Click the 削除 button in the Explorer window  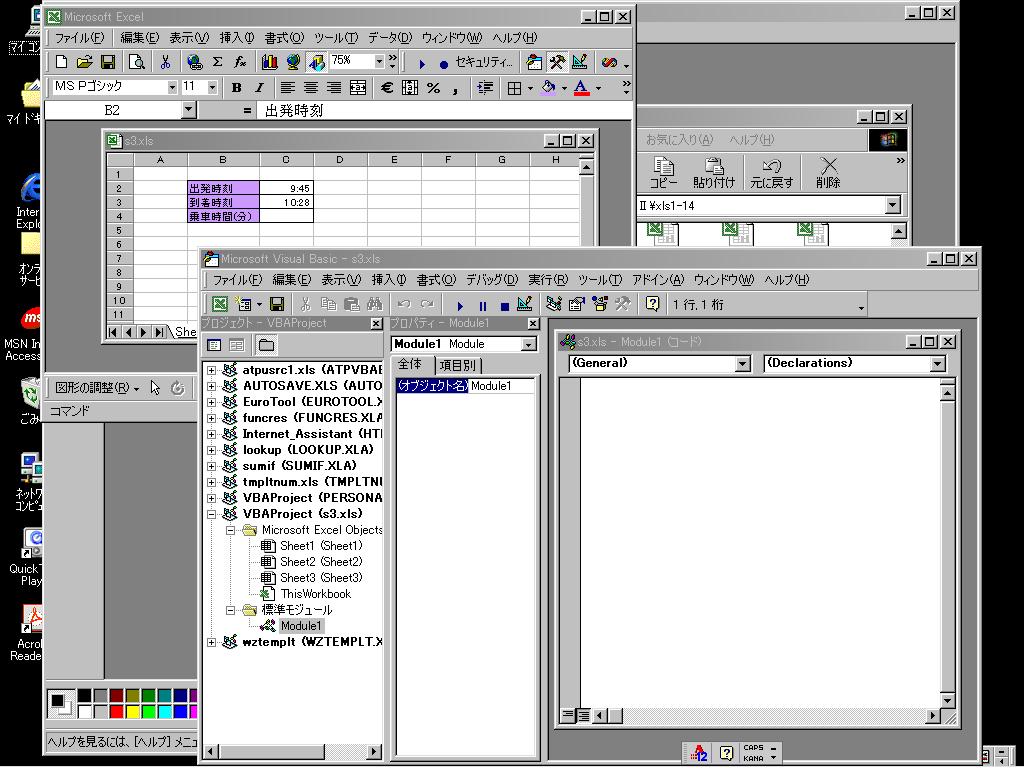828,173
